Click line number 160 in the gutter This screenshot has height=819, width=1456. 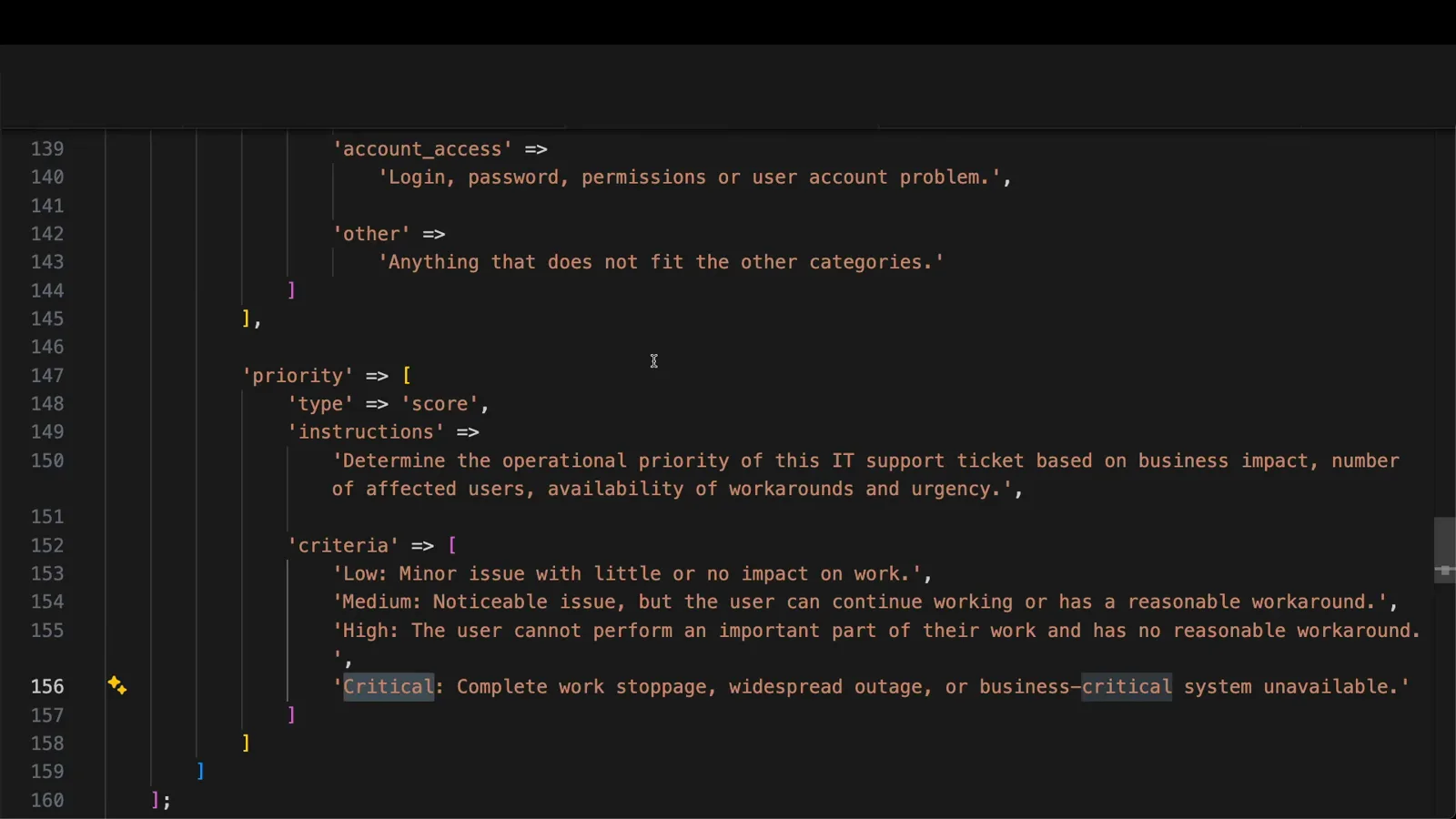click(47, 800)
